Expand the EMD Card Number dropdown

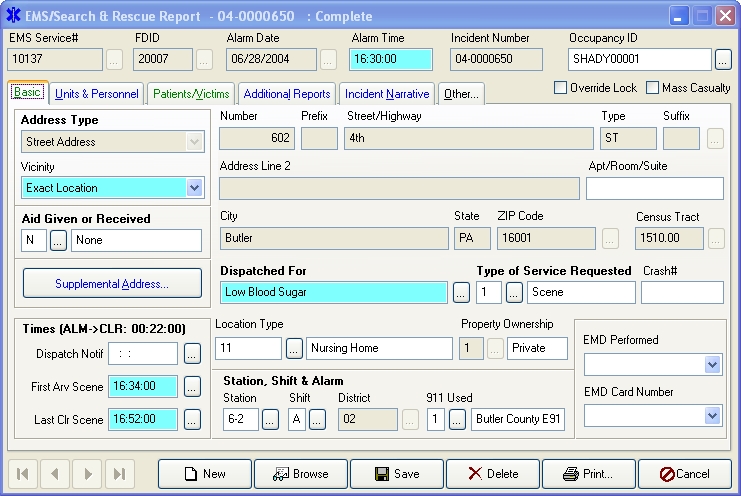point(712,415)
